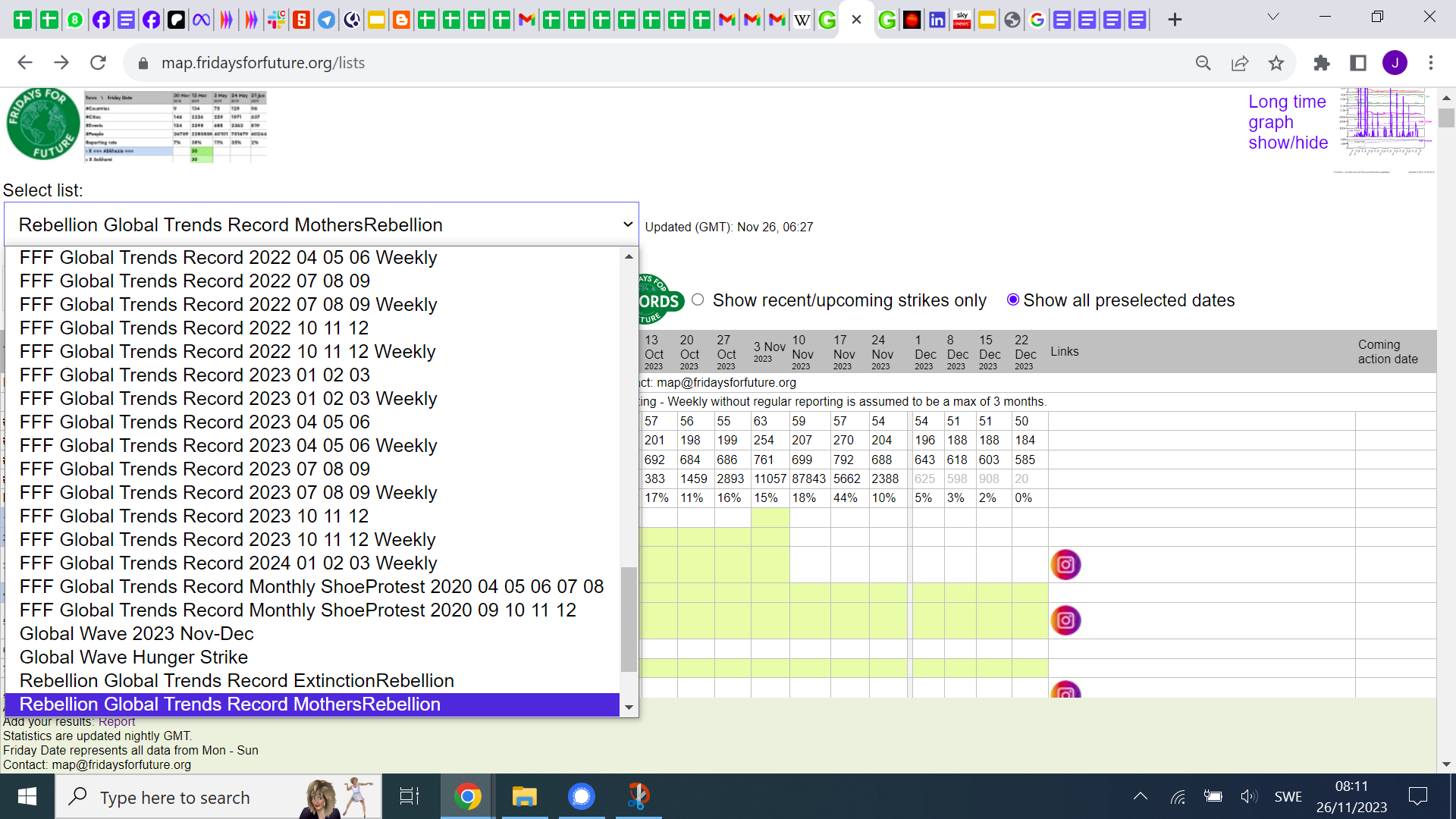Image resolution: width=1456 pixels, height=819 pixels.
Task: Collapse the Select list combo box
Action: 322,224
